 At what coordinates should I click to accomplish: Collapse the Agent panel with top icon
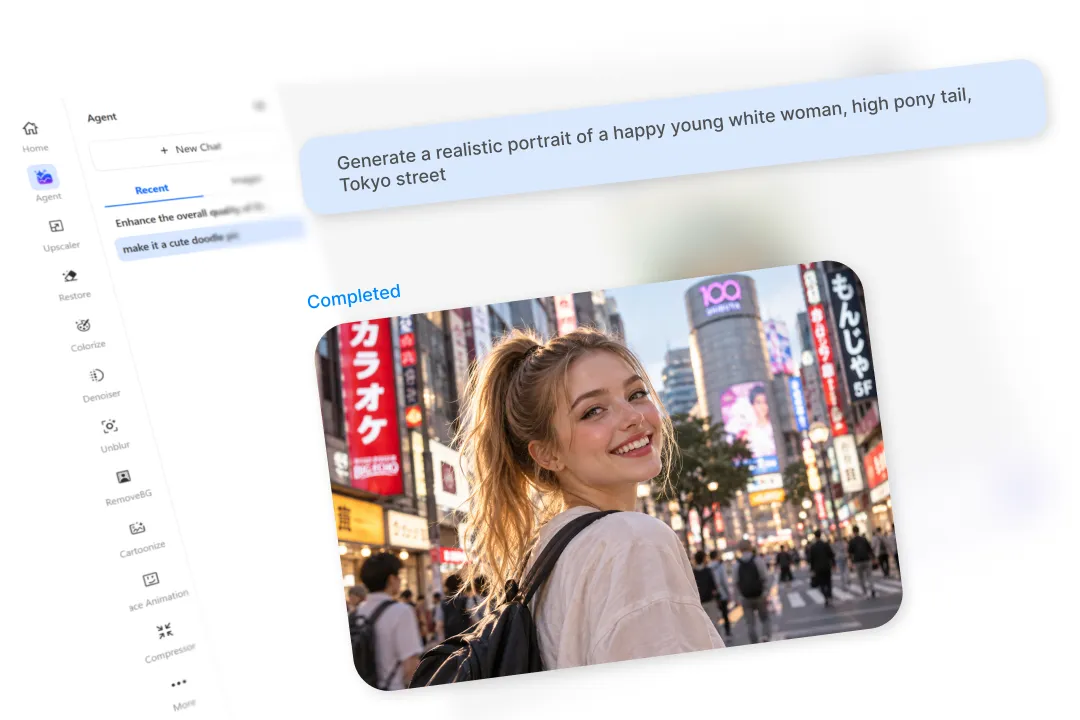[259, 105]
